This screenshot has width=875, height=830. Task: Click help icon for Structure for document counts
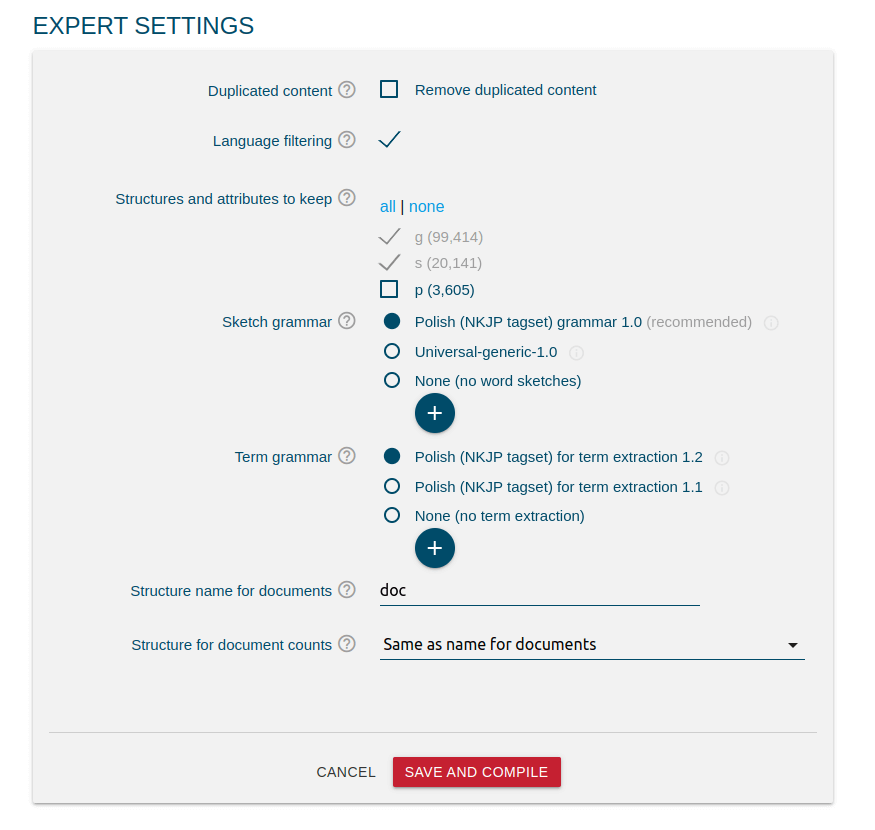click(347, 644)
